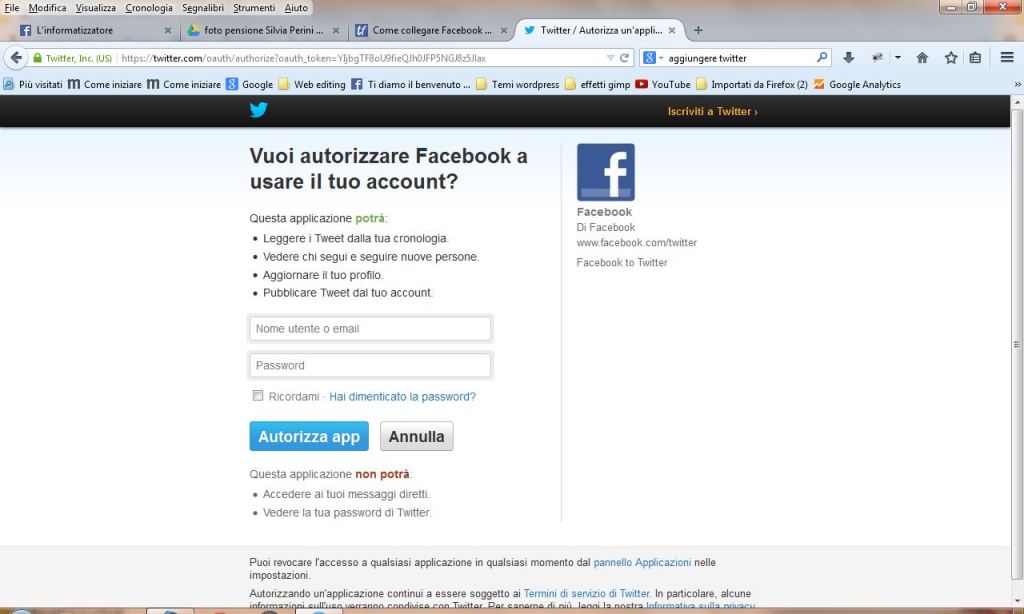Click the Annulla button

417,436
